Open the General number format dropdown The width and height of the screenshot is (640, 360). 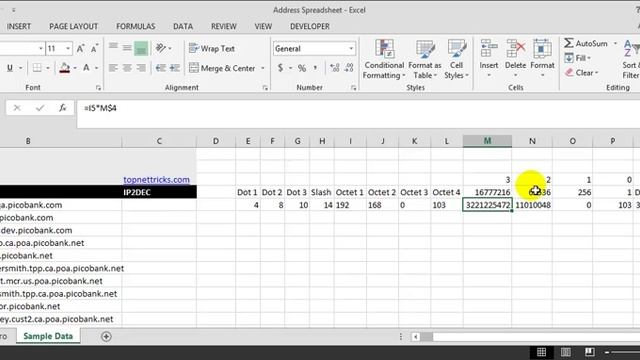pos(351,49)
